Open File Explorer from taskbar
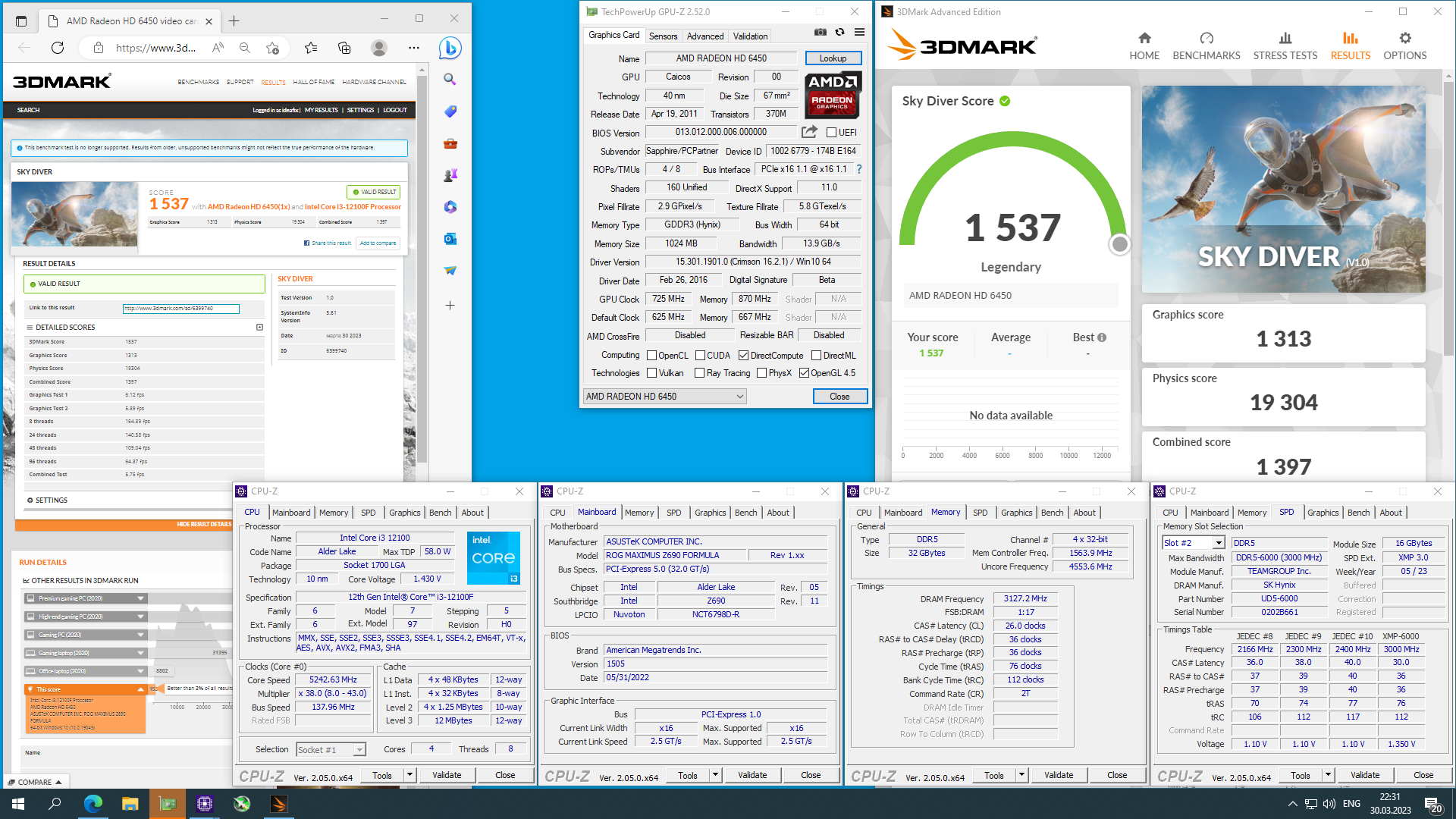The width and height of the screenshot is (1456, 819). coord(130,804)
